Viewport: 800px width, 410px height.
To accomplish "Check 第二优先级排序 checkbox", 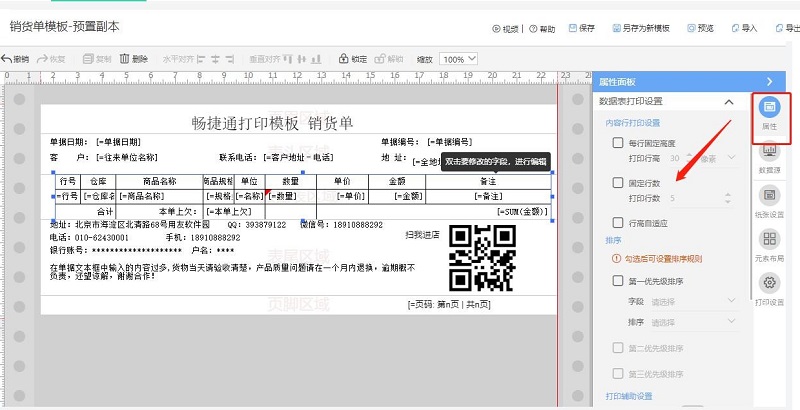I will (x=618, y=348).
